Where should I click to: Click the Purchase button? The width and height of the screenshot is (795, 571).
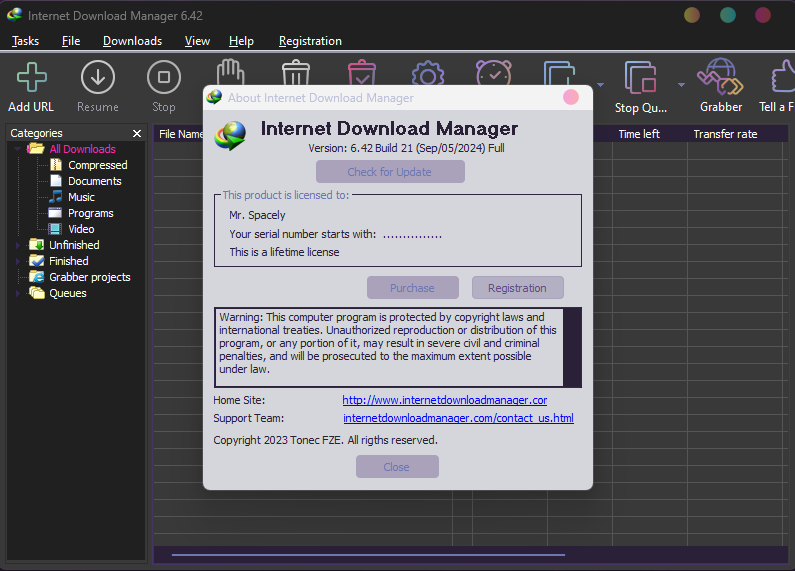413,288
